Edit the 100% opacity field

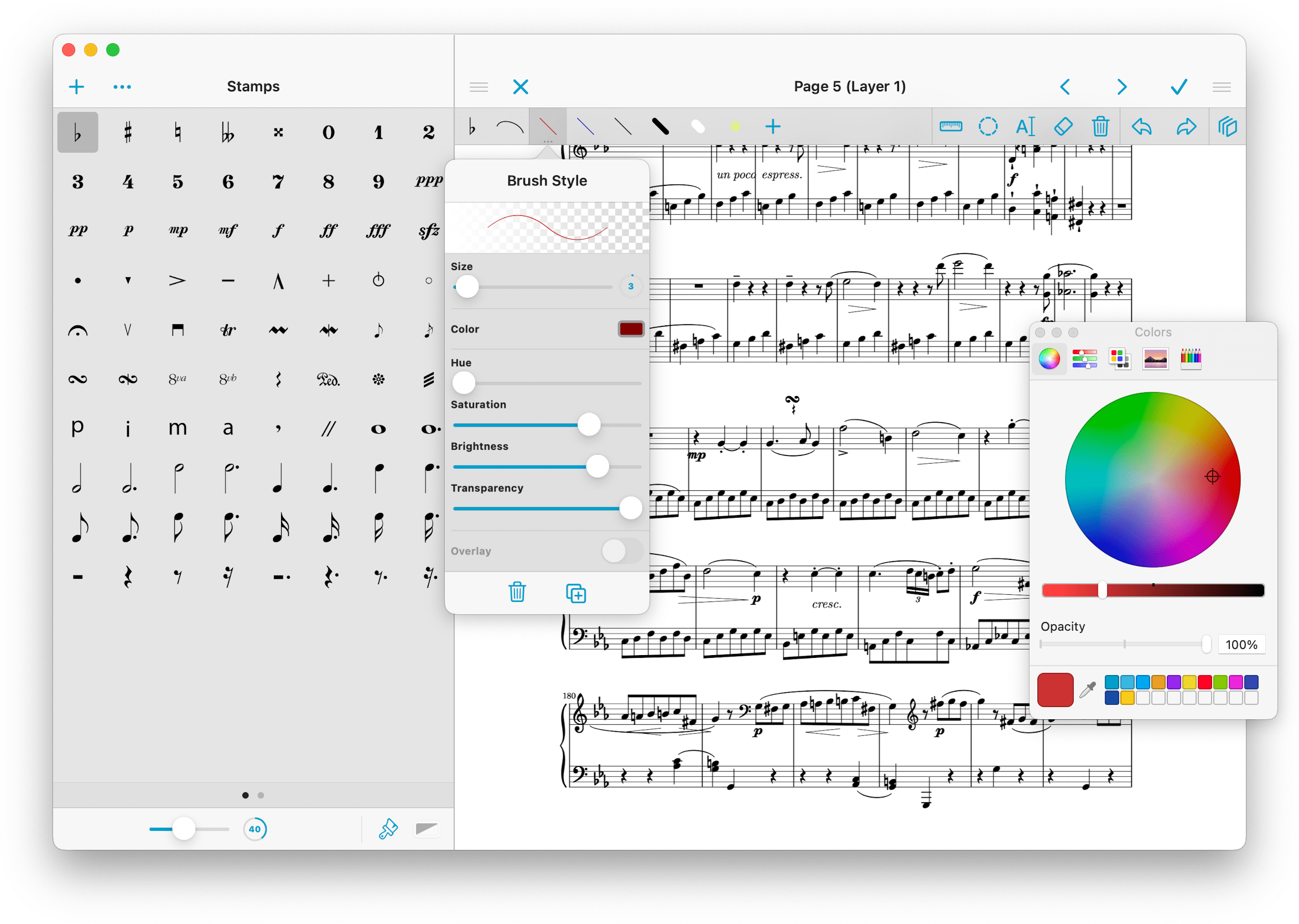tap(1240, 645)
